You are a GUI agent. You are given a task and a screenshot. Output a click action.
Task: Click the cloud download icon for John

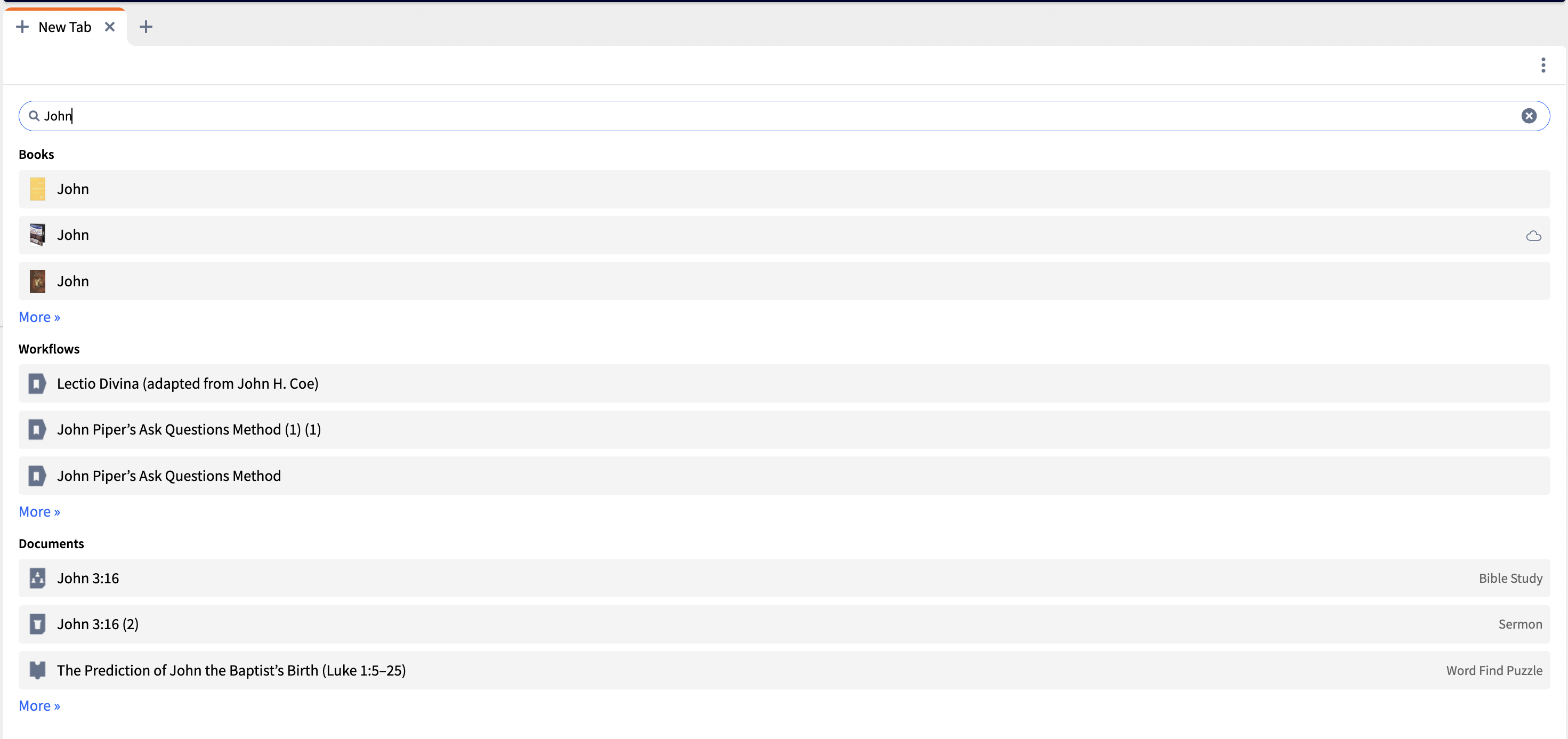[1533, 236]
